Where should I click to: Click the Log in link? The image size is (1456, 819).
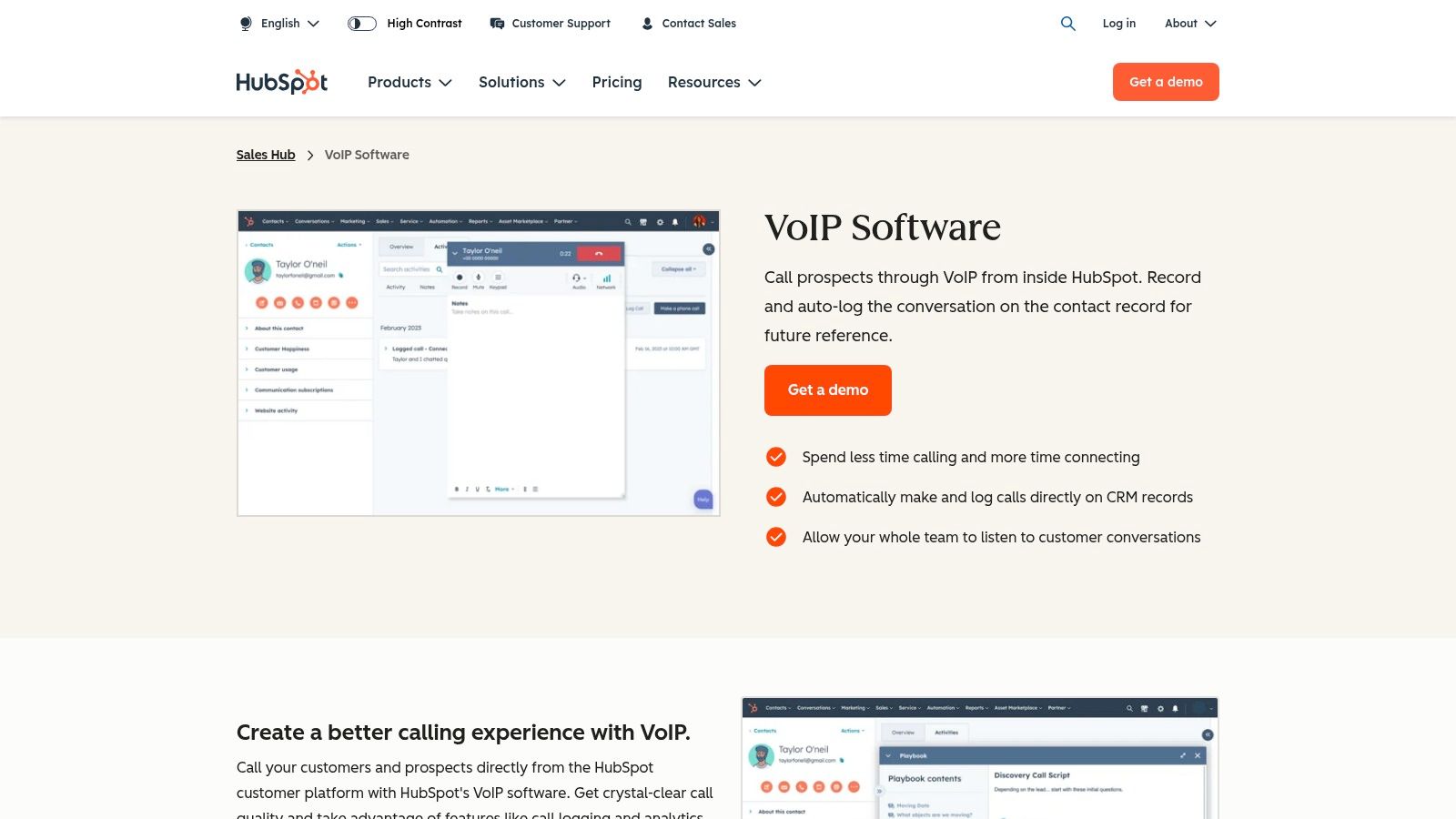1119,24
